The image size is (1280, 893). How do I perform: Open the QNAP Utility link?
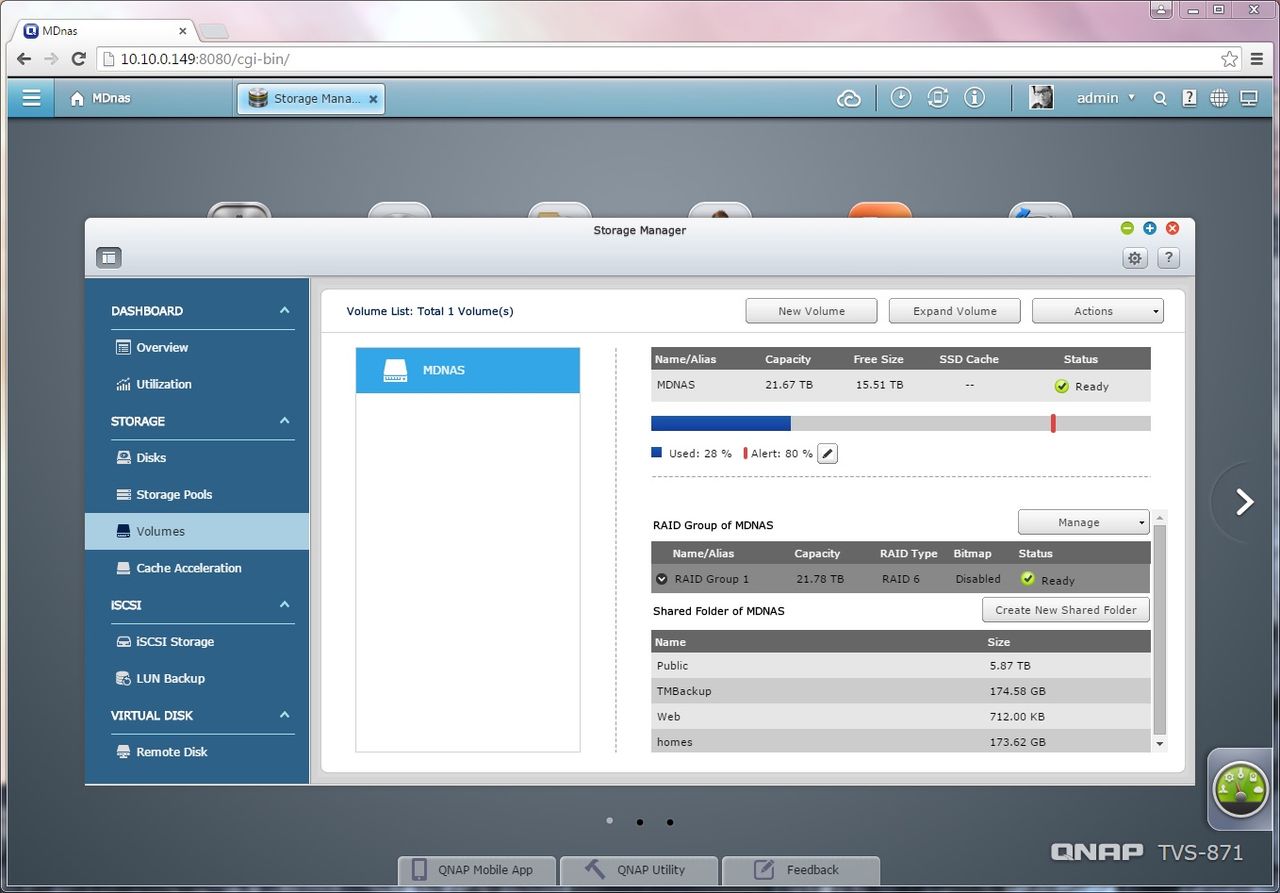(x=639, y=870)
